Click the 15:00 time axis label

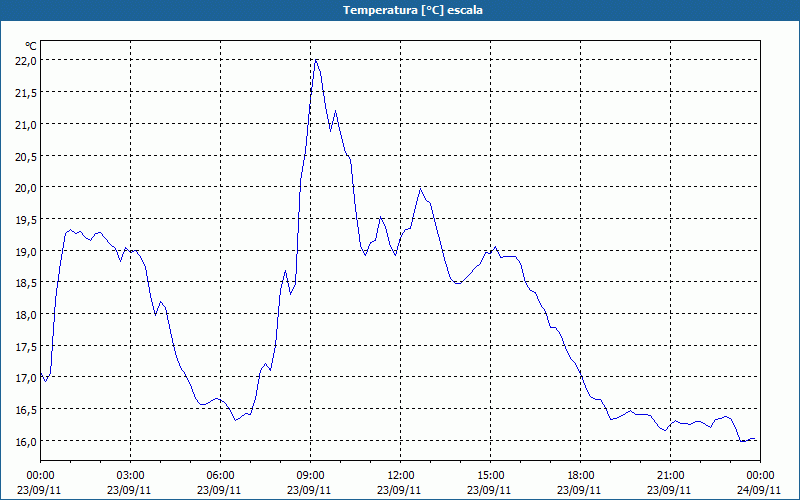click(x=490, y=476)
